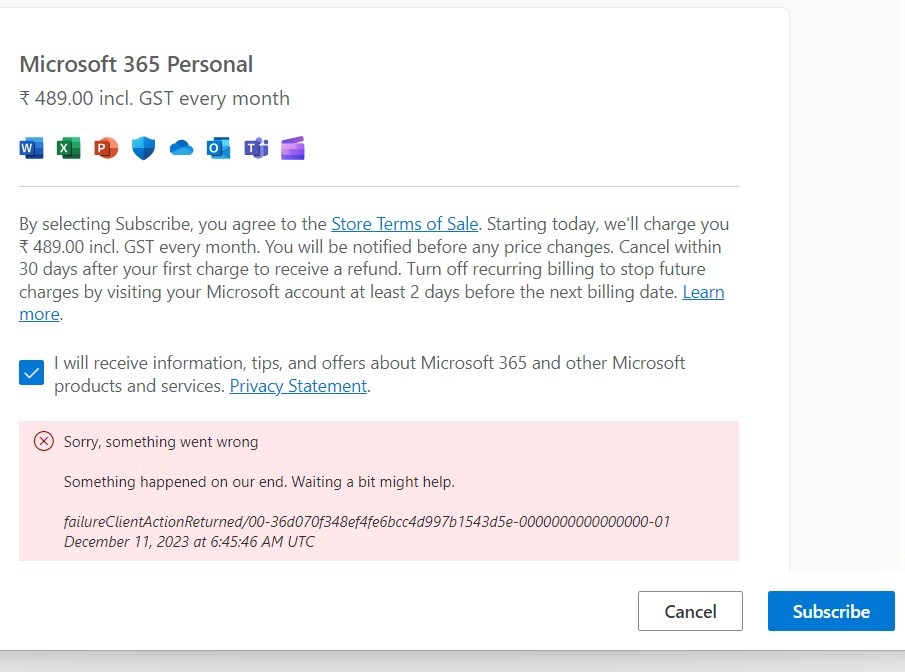Open the Store Terms of Sale link

pos(405,224)
